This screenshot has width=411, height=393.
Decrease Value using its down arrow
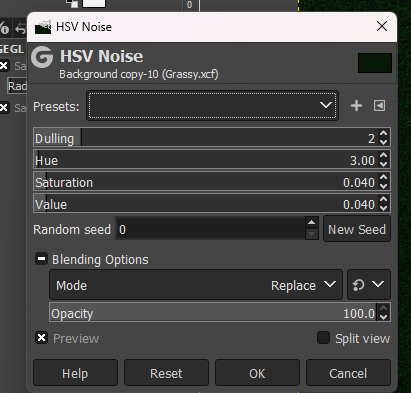pos(384,208)
